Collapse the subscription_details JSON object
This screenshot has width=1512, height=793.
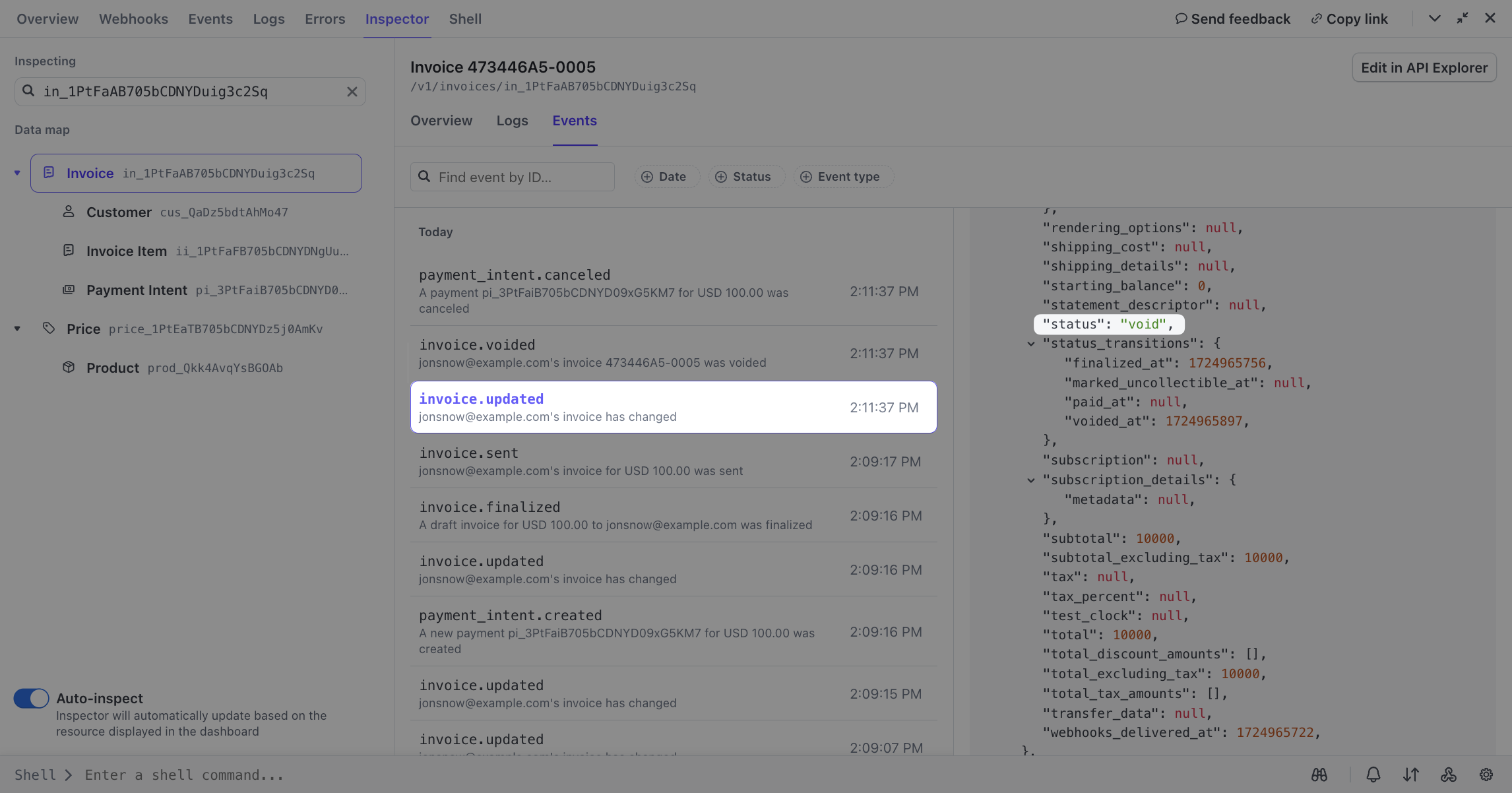pos(1030,480)
